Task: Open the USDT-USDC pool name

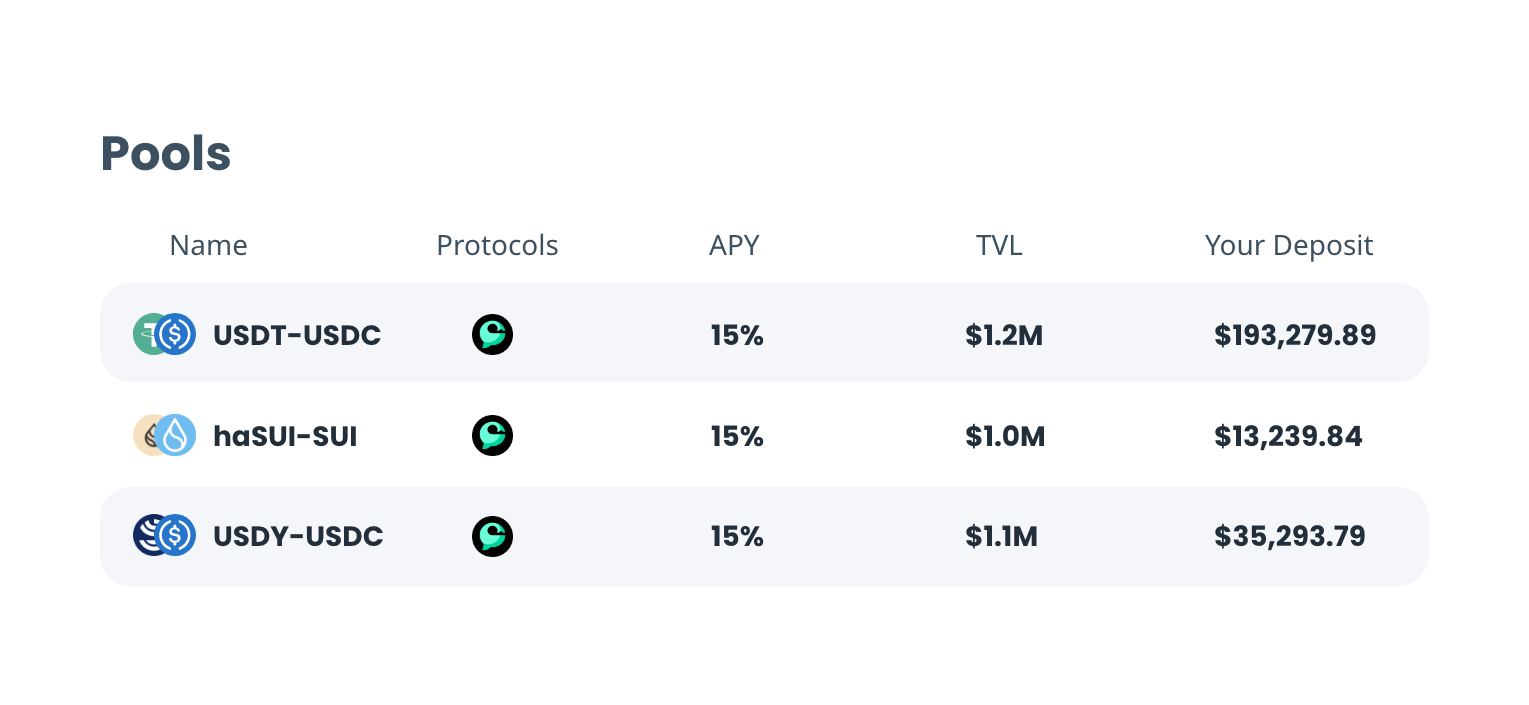Action: point(297,335)
